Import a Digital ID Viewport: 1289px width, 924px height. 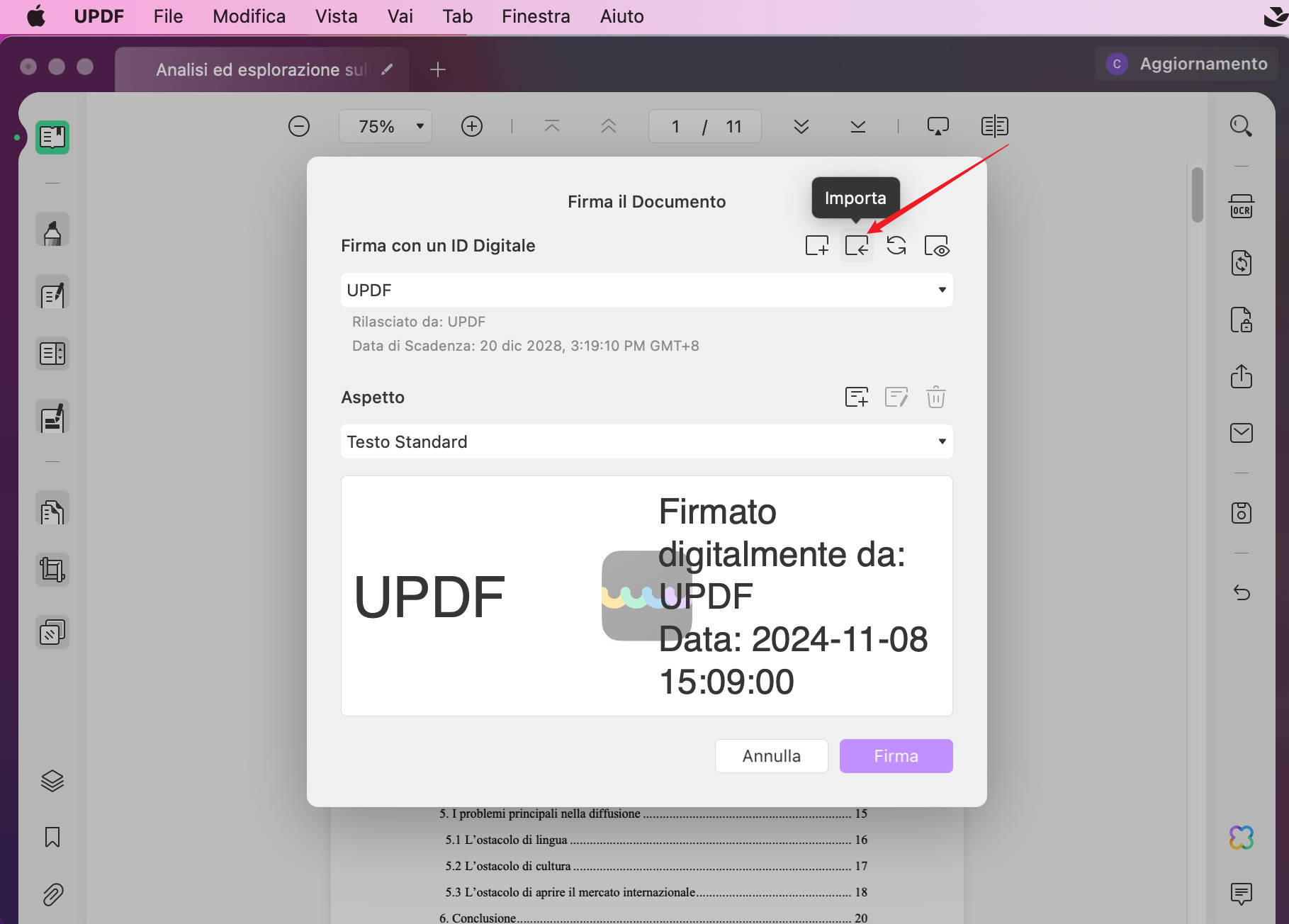[x=857, y=246]
